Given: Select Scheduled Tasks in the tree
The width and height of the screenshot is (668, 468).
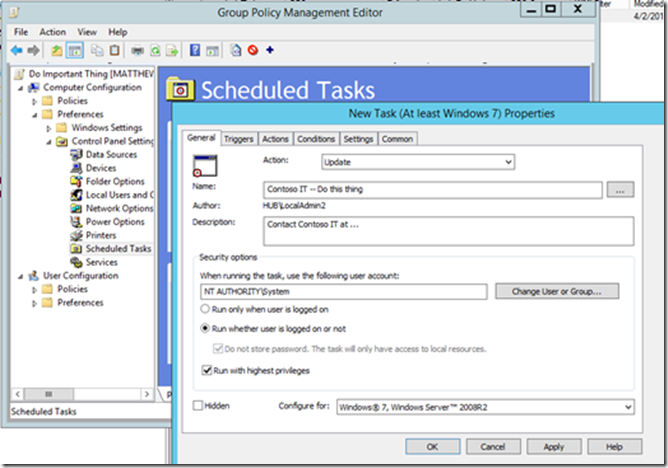Looking at the screenshot, I should [118, 249].
